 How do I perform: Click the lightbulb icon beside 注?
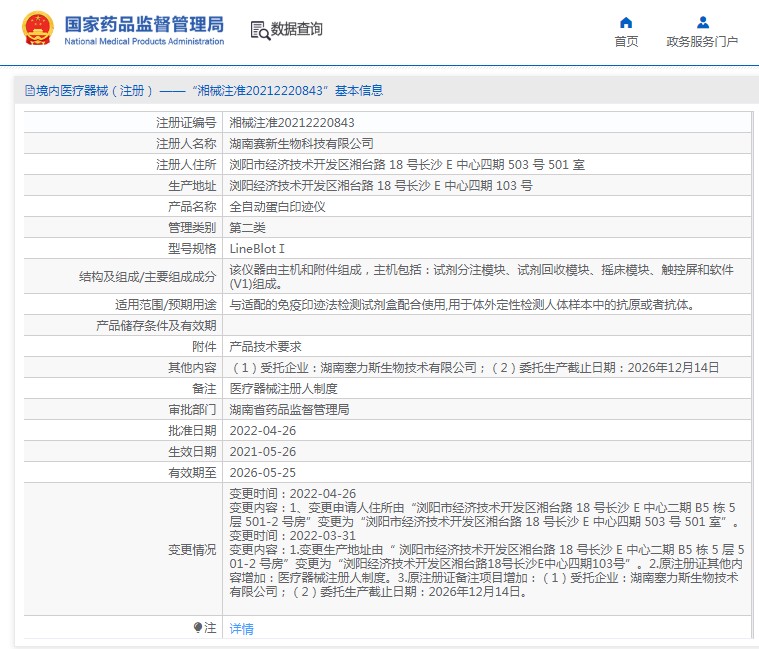coord(198,628)
